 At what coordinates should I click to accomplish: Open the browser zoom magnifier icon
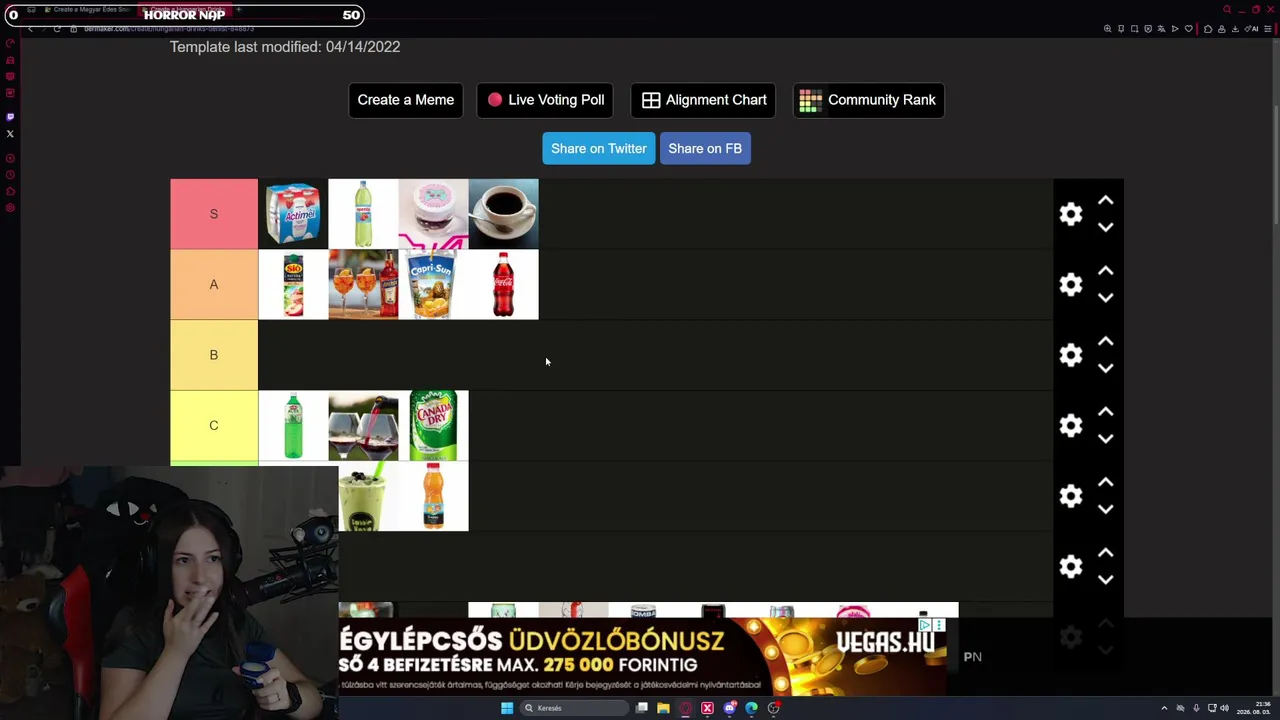[x=1107, y=29]
